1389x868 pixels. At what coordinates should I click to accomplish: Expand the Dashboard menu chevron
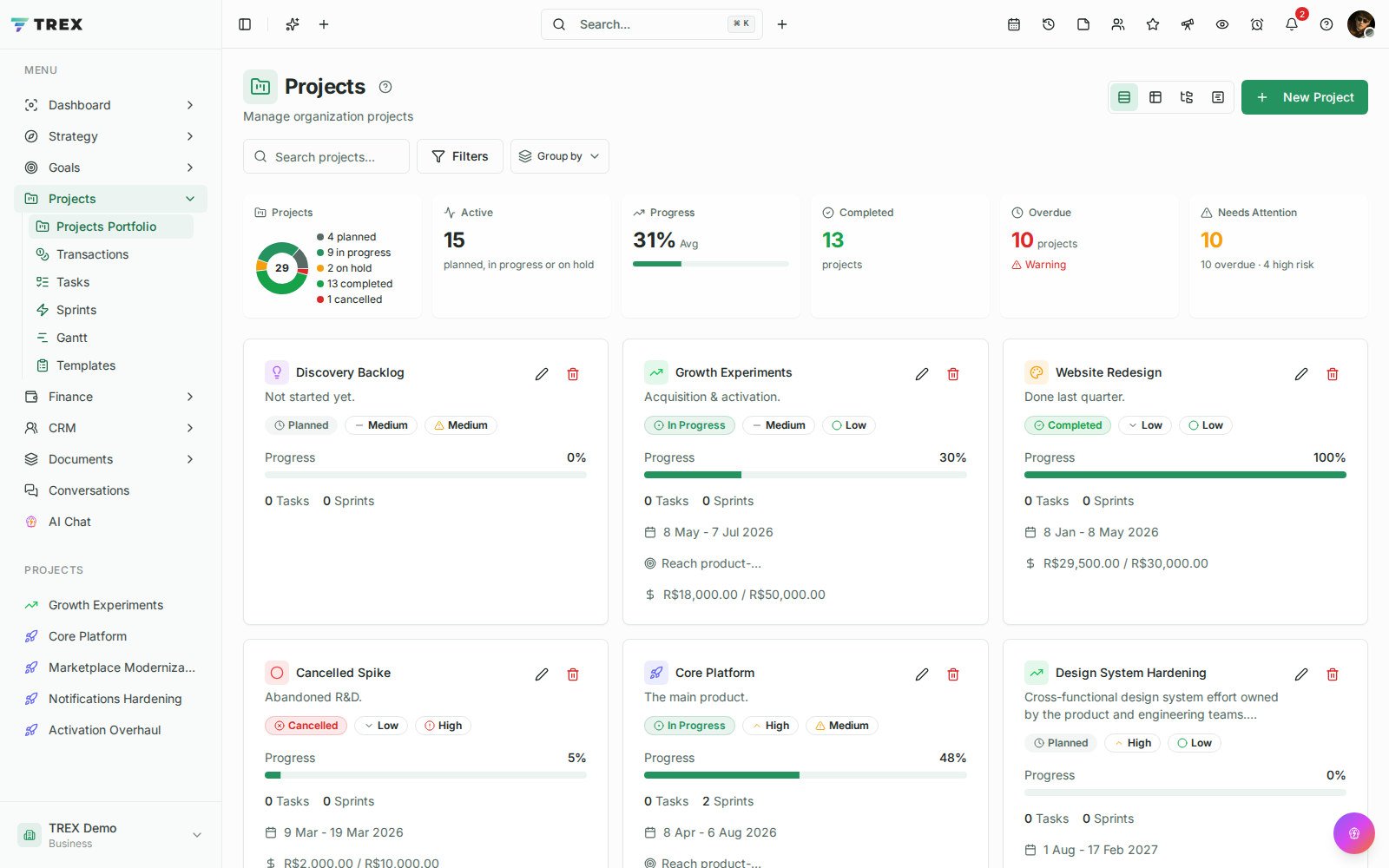tap(190, 105)
